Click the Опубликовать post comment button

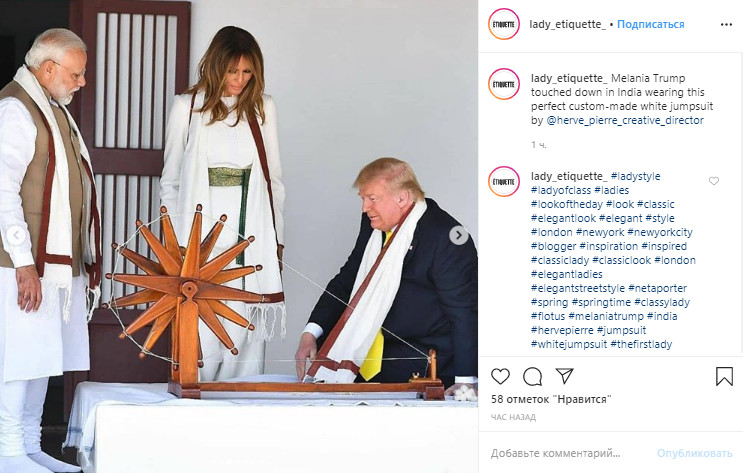[694, 454]
